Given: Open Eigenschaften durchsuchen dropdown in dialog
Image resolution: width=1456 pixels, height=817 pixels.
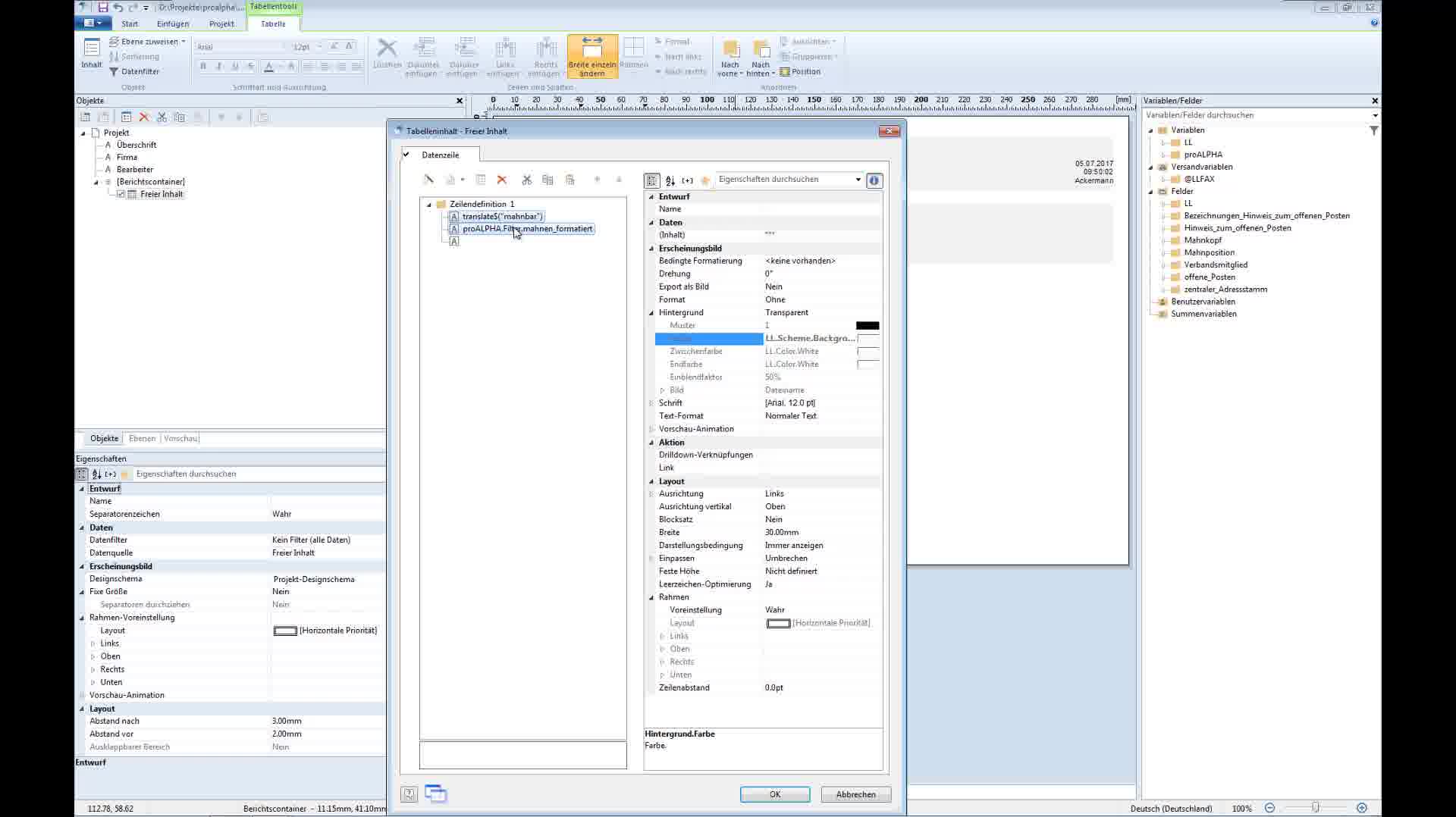Looking at the screenshot, I should 858,180.
